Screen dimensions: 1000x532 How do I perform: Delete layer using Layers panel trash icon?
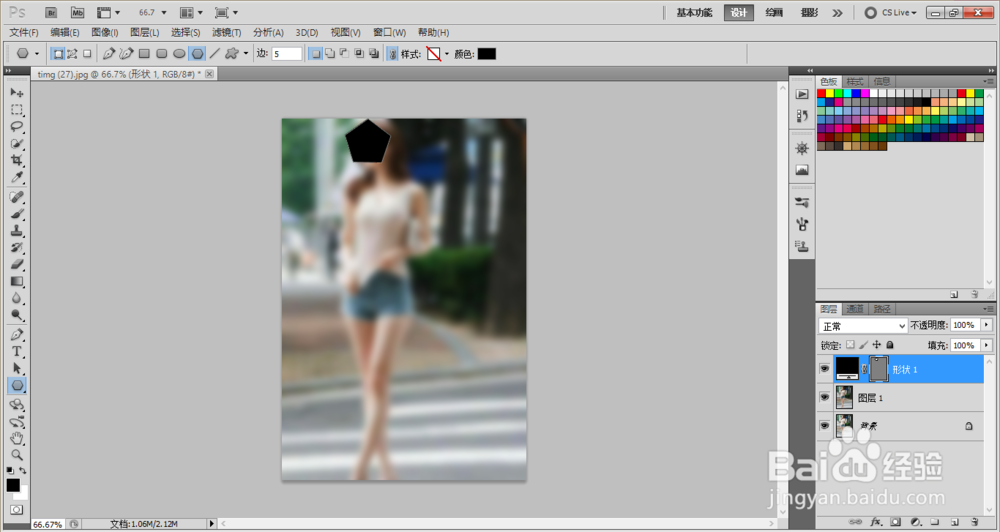[x=974, y=522]
